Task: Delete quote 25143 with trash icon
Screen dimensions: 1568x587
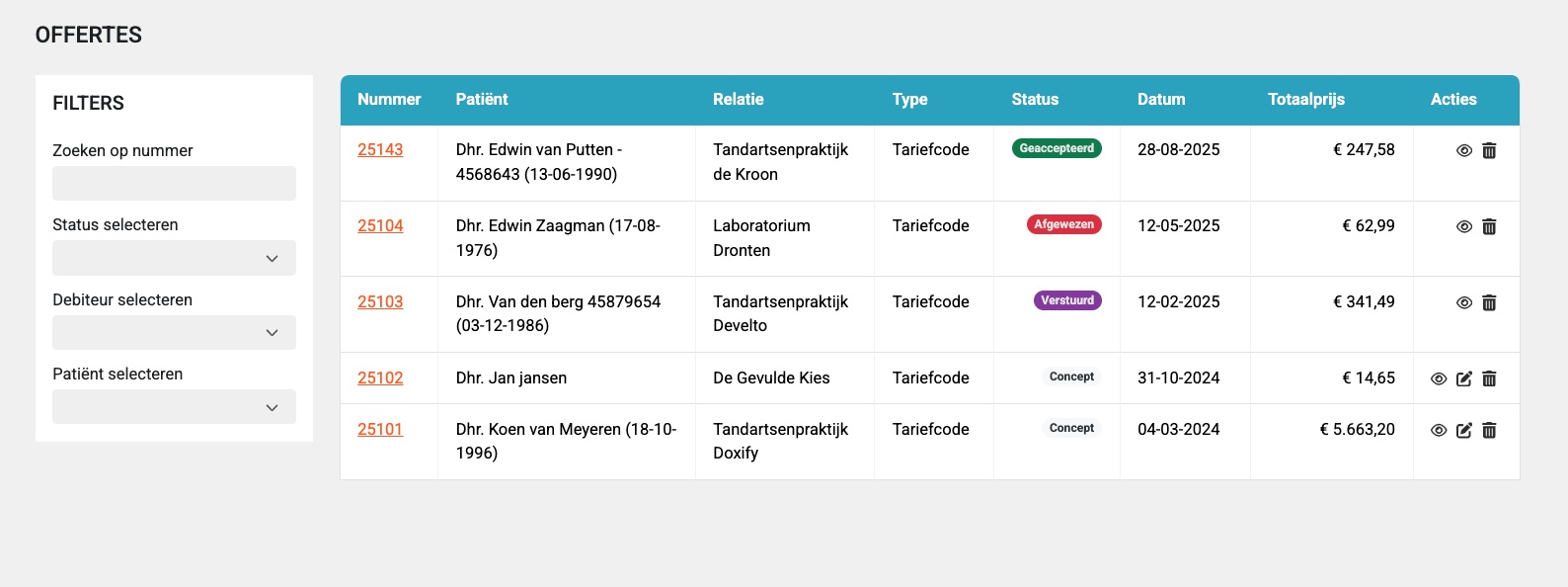Action: (x=1489, y=150)
